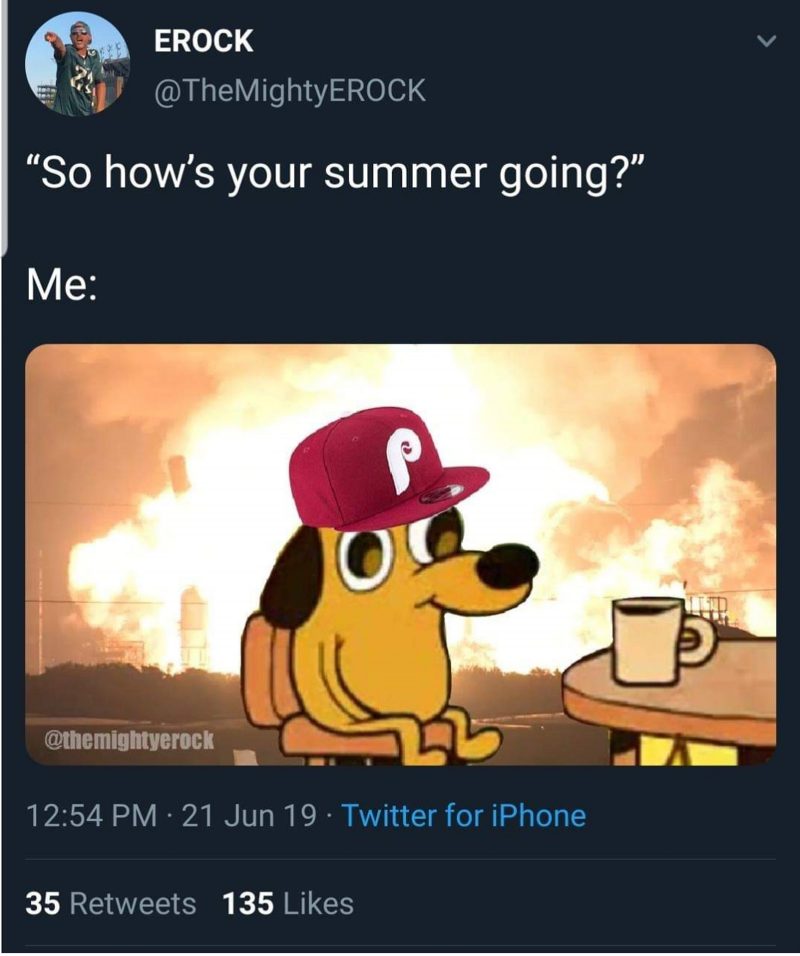Click the maroon Phillies cap in image

386,468
